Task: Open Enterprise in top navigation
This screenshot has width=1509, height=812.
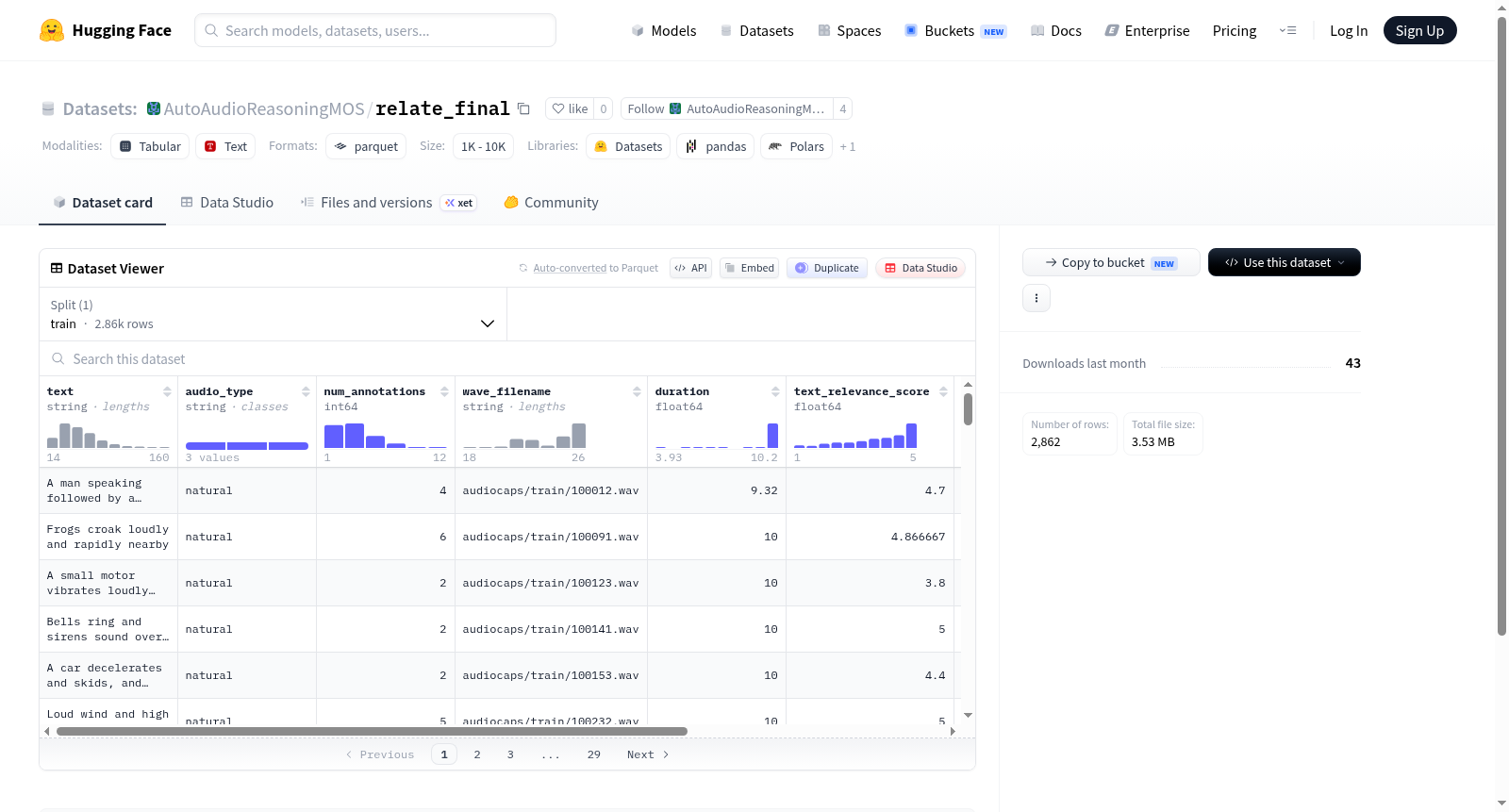Action: tap(1147, 30)
